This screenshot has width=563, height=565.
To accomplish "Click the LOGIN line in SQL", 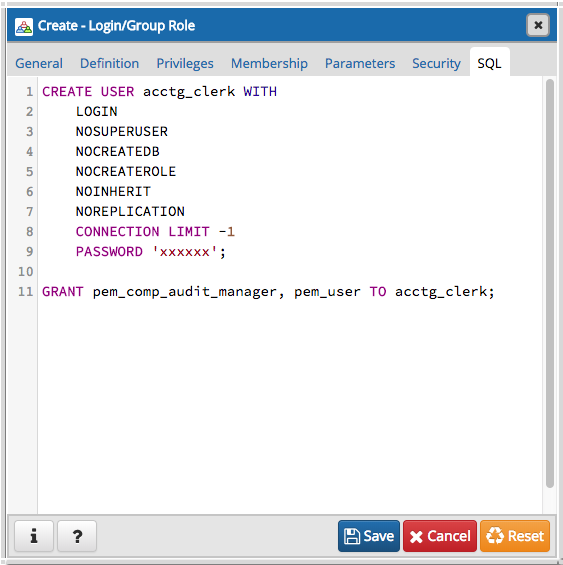I will pos(97,112).
